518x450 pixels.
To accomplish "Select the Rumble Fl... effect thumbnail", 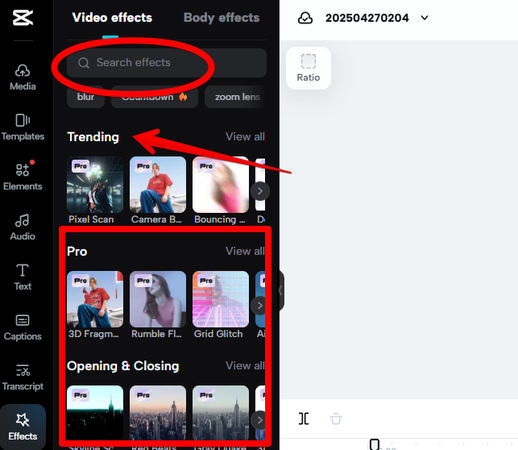I will point(158,299).
